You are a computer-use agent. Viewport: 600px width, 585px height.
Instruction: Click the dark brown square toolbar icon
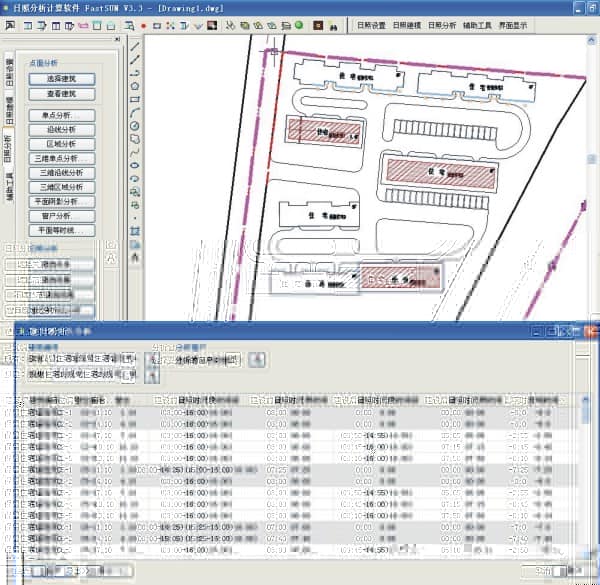pos(318,25)
